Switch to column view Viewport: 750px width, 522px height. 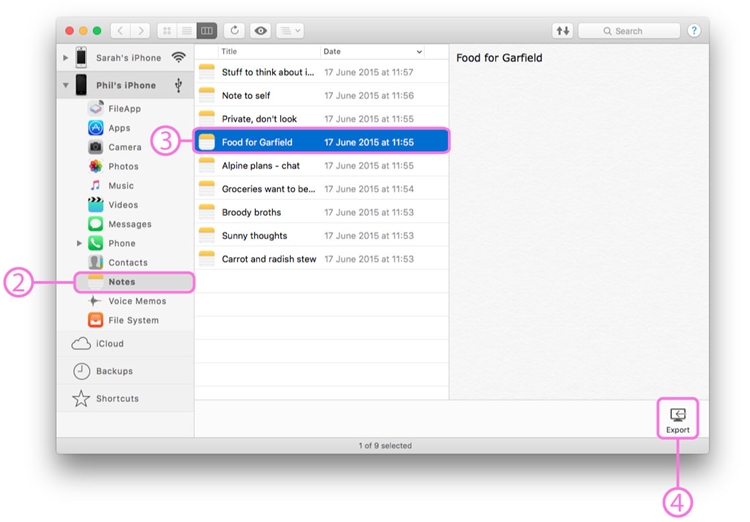coord(207,31)
